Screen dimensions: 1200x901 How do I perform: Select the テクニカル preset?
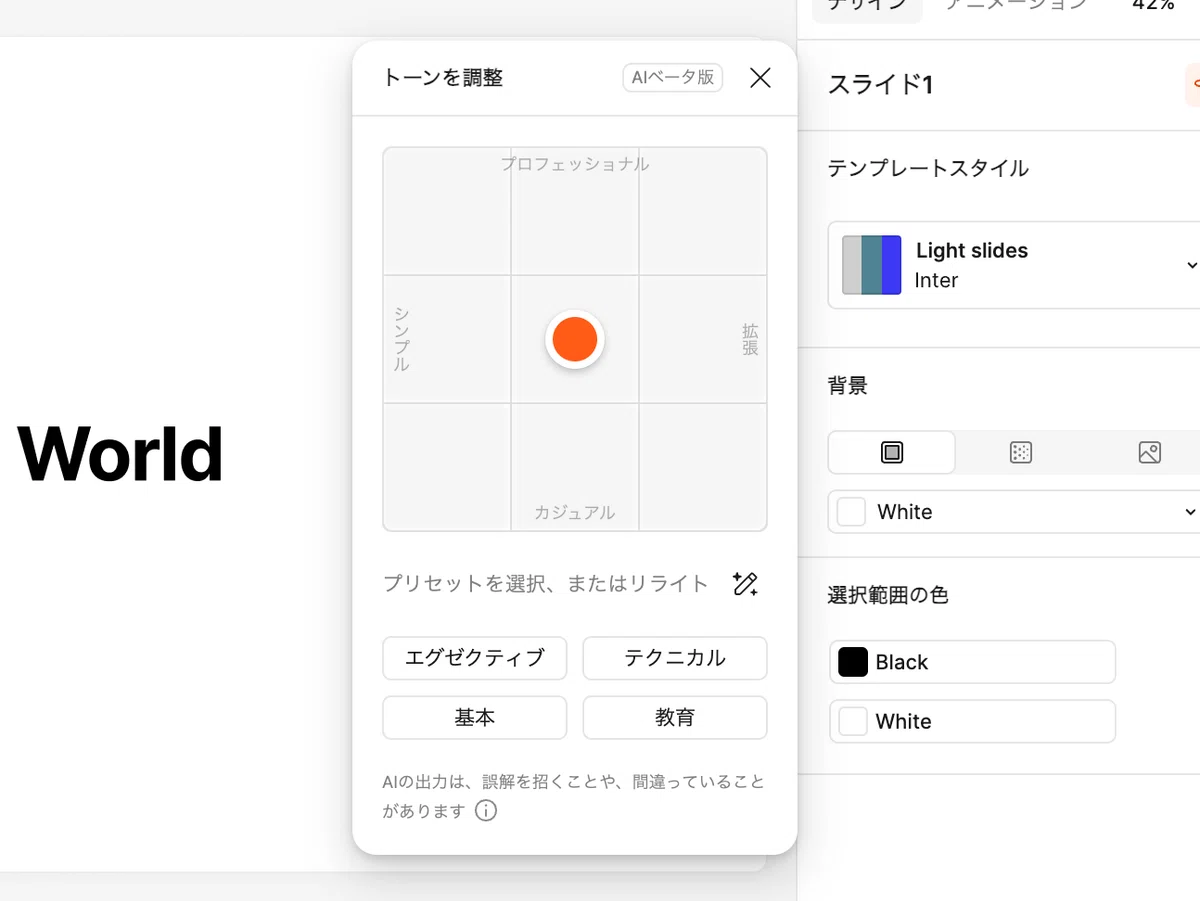(x=675, y=658)
